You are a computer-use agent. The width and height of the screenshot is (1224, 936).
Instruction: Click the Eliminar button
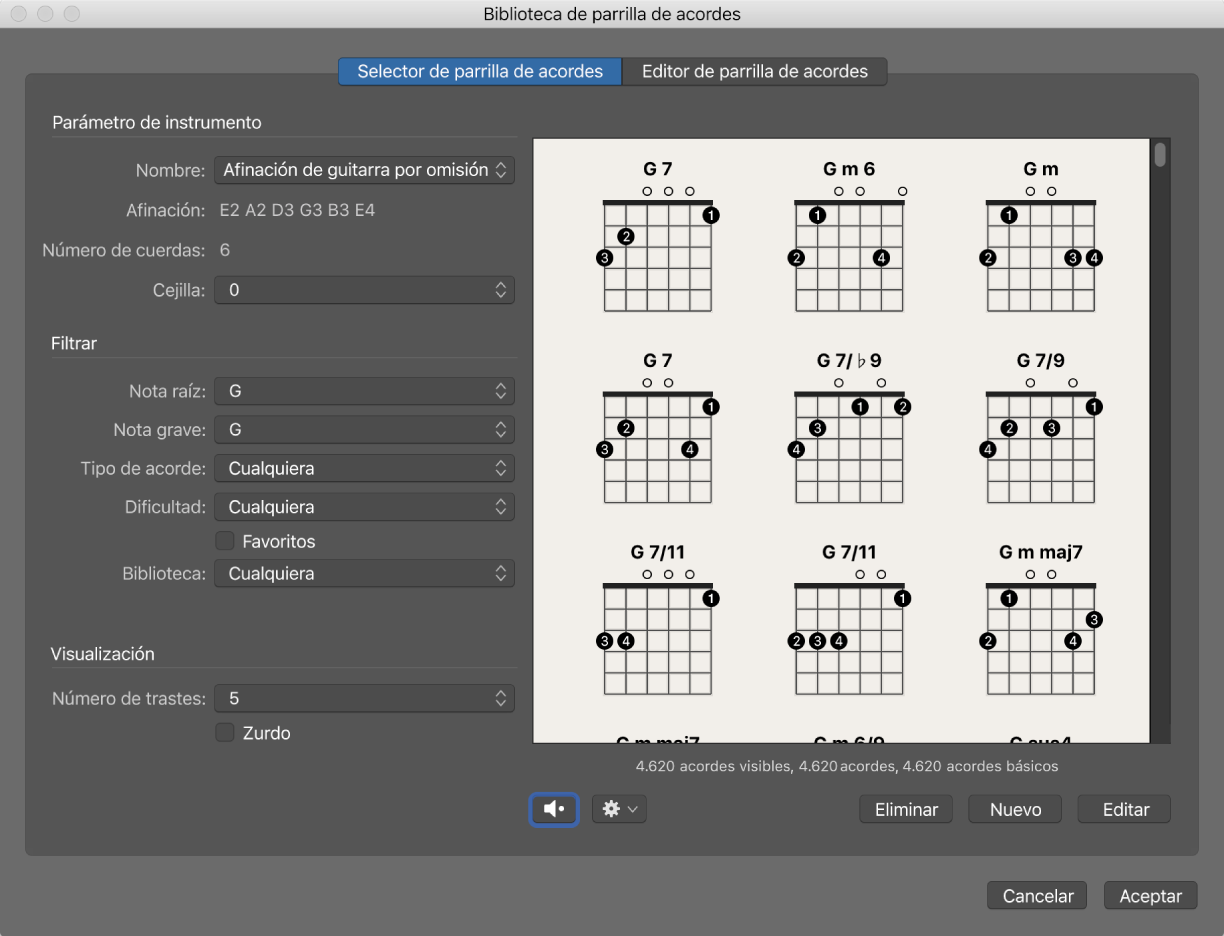point(906,810)
